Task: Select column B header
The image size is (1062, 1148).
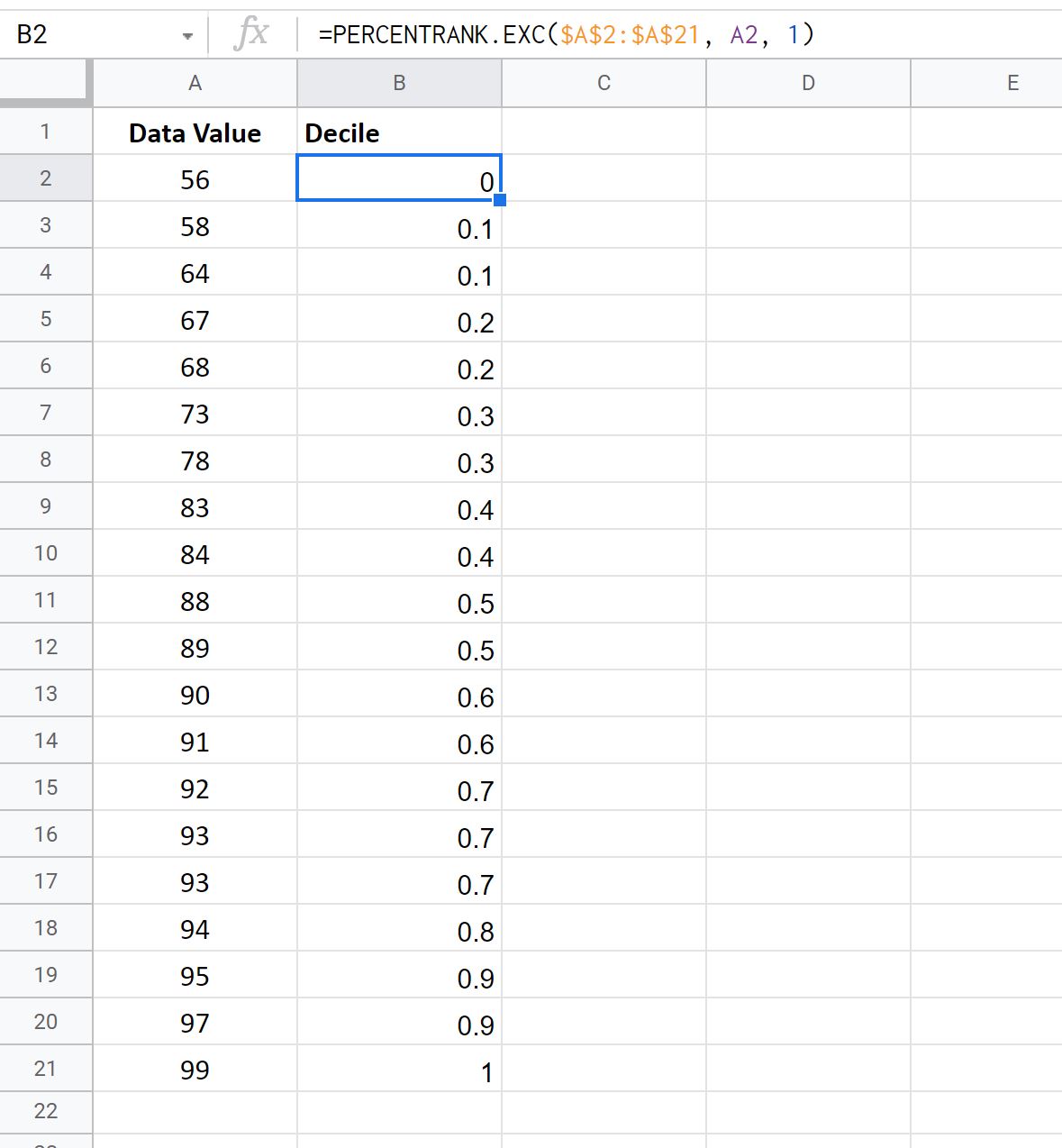Action: tap(399, 82)
